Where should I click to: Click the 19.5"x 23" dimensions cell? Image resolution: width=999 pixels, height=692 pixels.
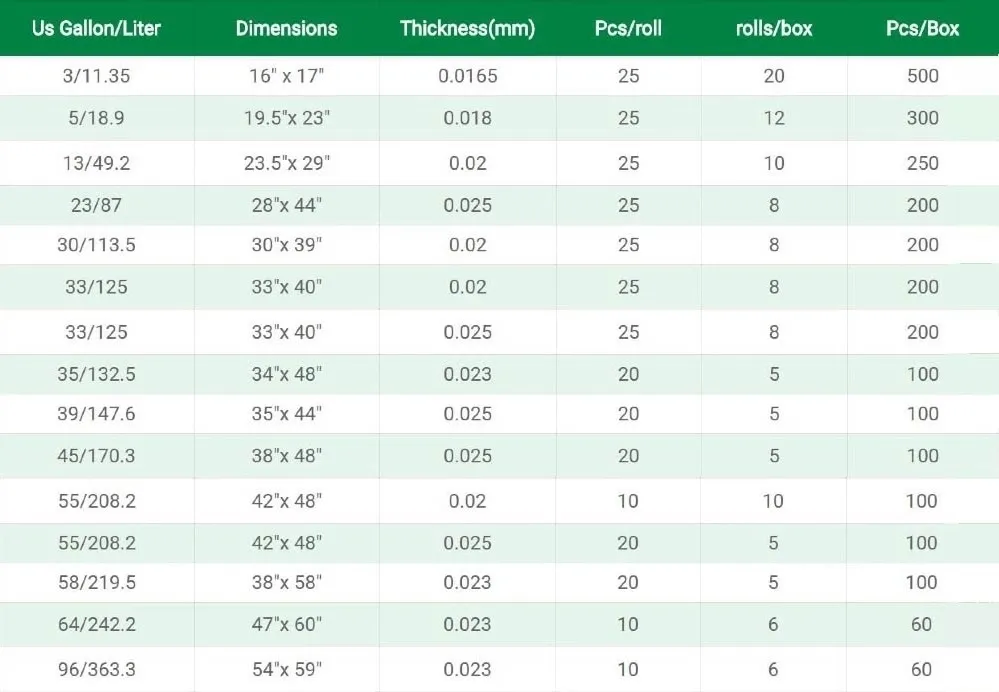287,118
